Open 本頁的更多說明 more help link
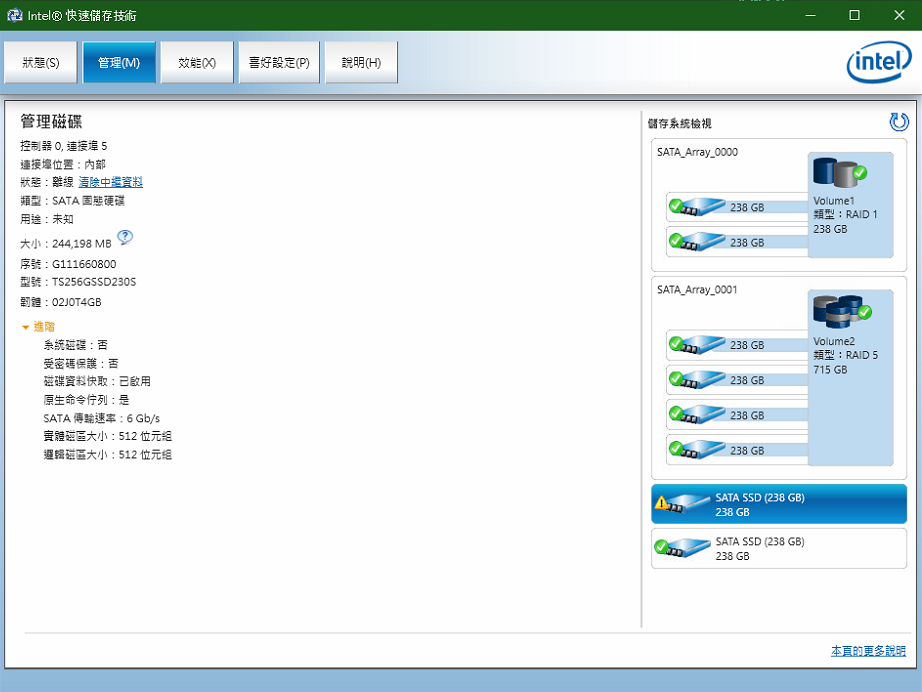The height and width of the screenshot is (692, 922). pos(868,651)
